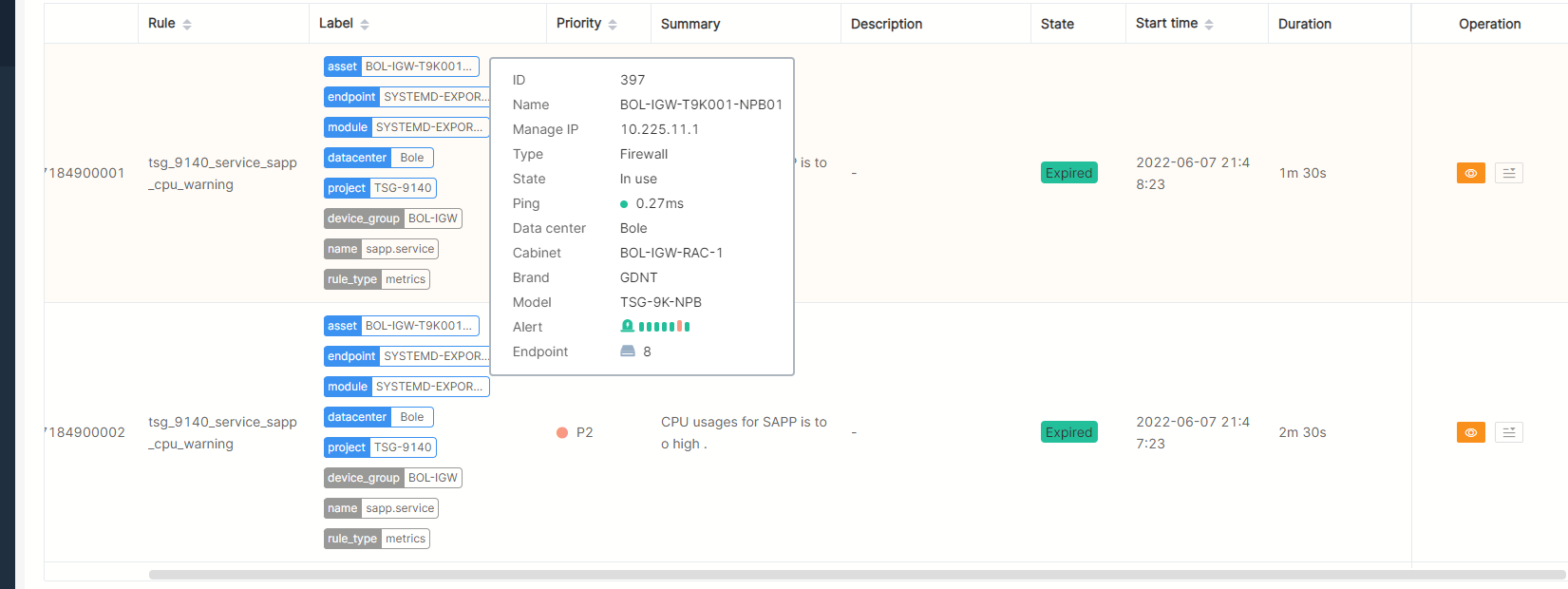Click the alert status bars in tooltip

click(664, 327)
